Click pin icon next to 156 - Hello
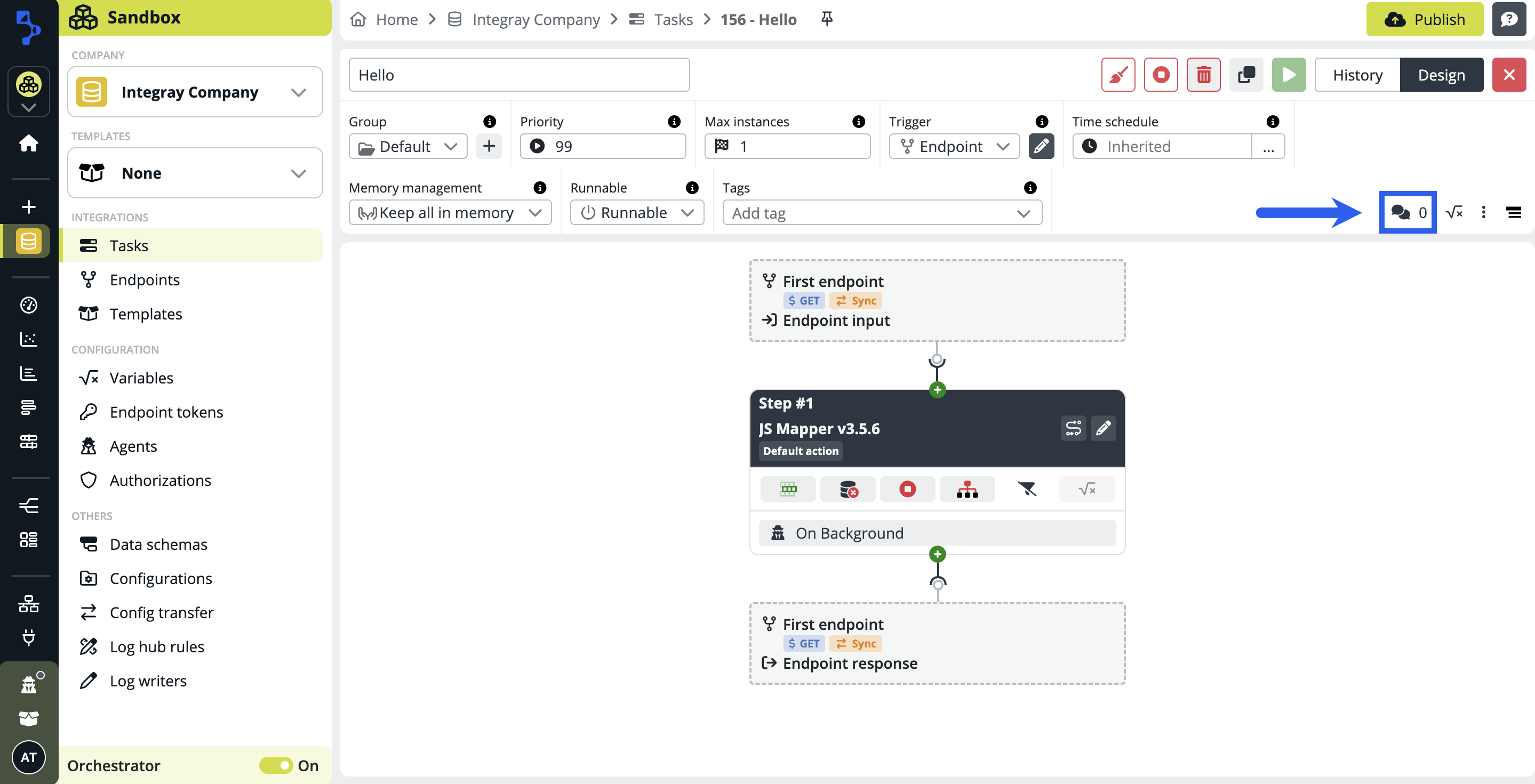This screenshot has width=1535, height=784. click(x=827, y=19)
